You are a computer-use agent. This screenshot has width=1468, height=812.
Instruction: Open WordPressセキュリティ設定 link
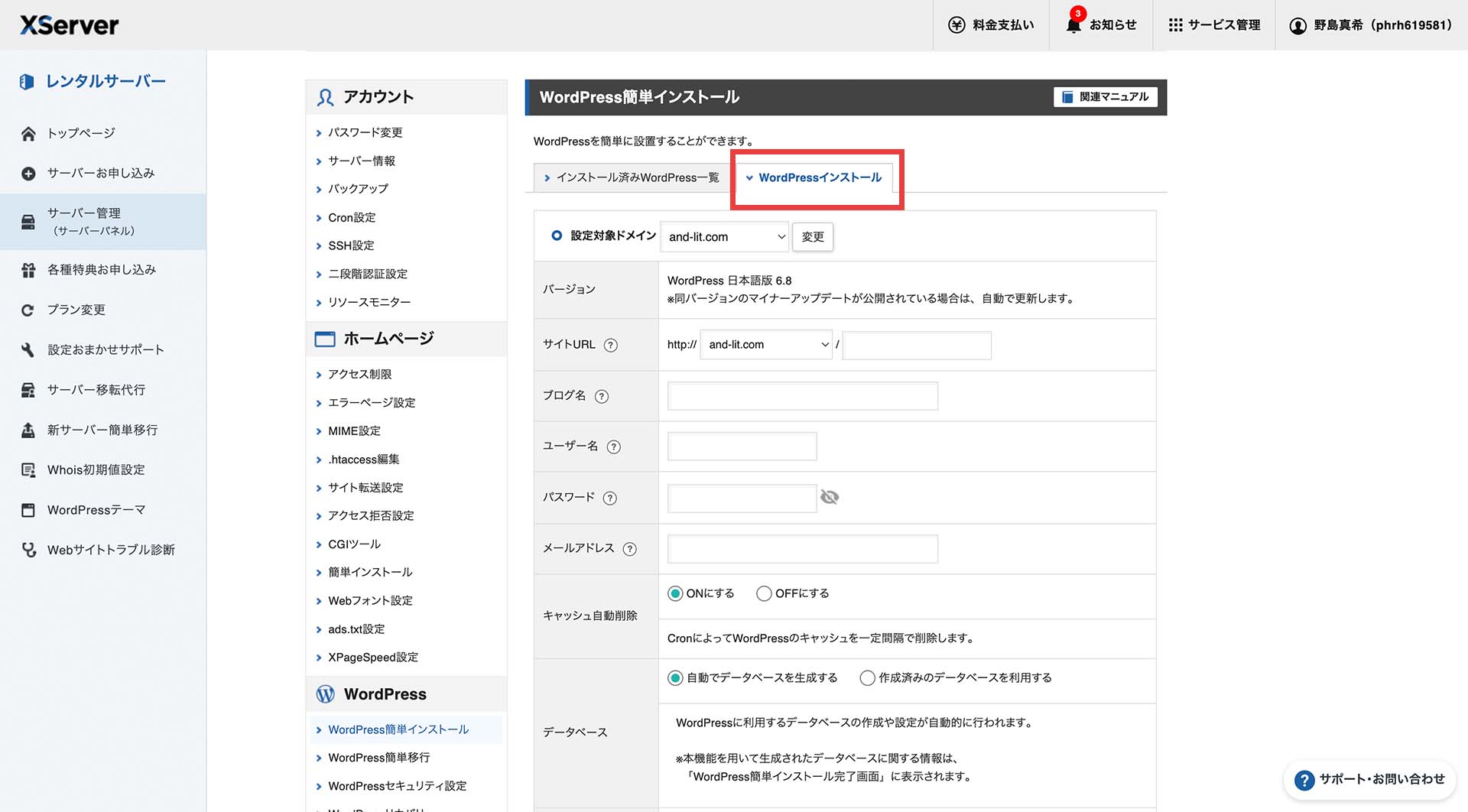click(x=397, y=786)
